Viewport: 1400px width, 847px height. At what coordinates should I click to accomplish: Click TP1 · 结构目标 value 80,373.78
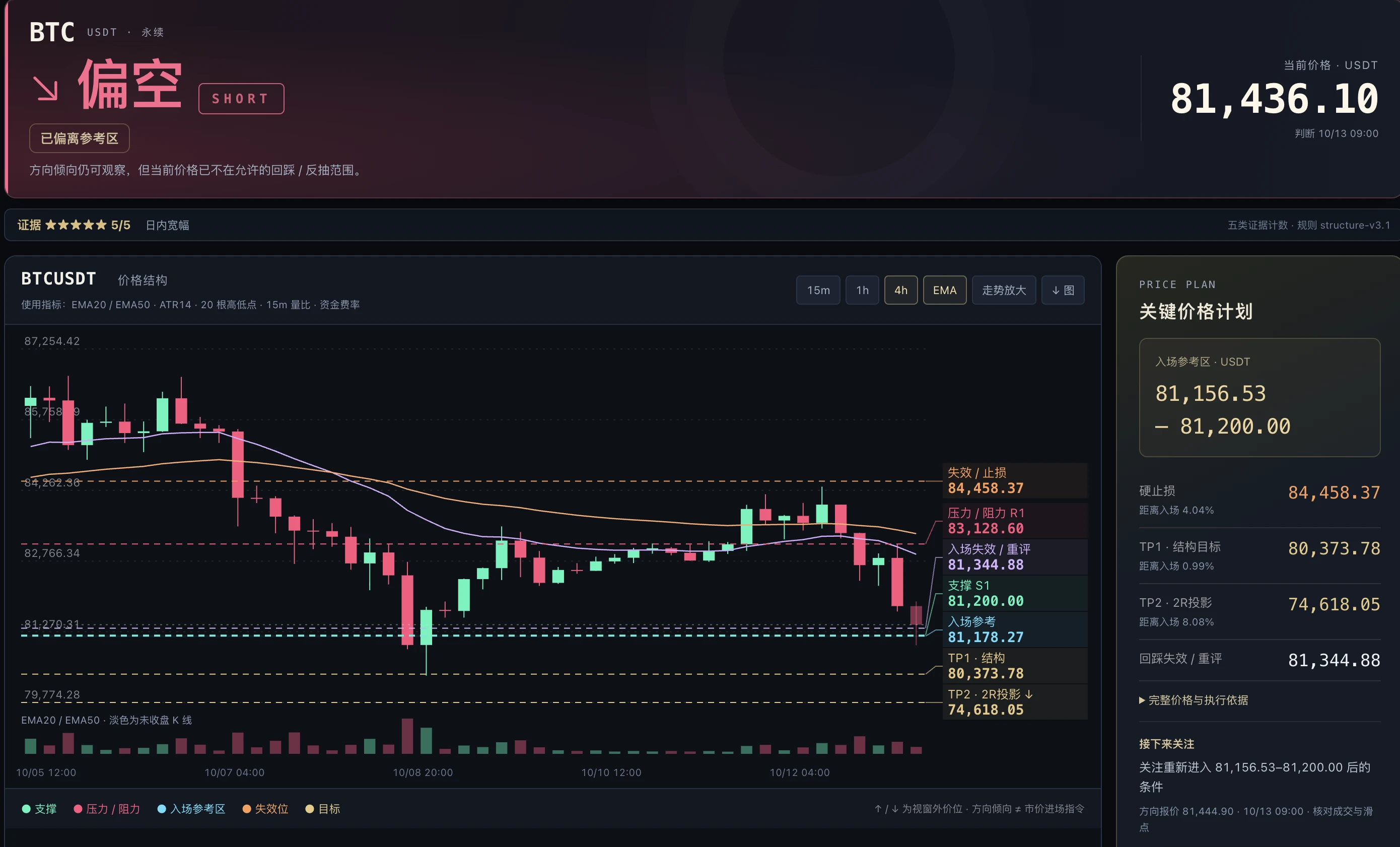click(1334, 548)
